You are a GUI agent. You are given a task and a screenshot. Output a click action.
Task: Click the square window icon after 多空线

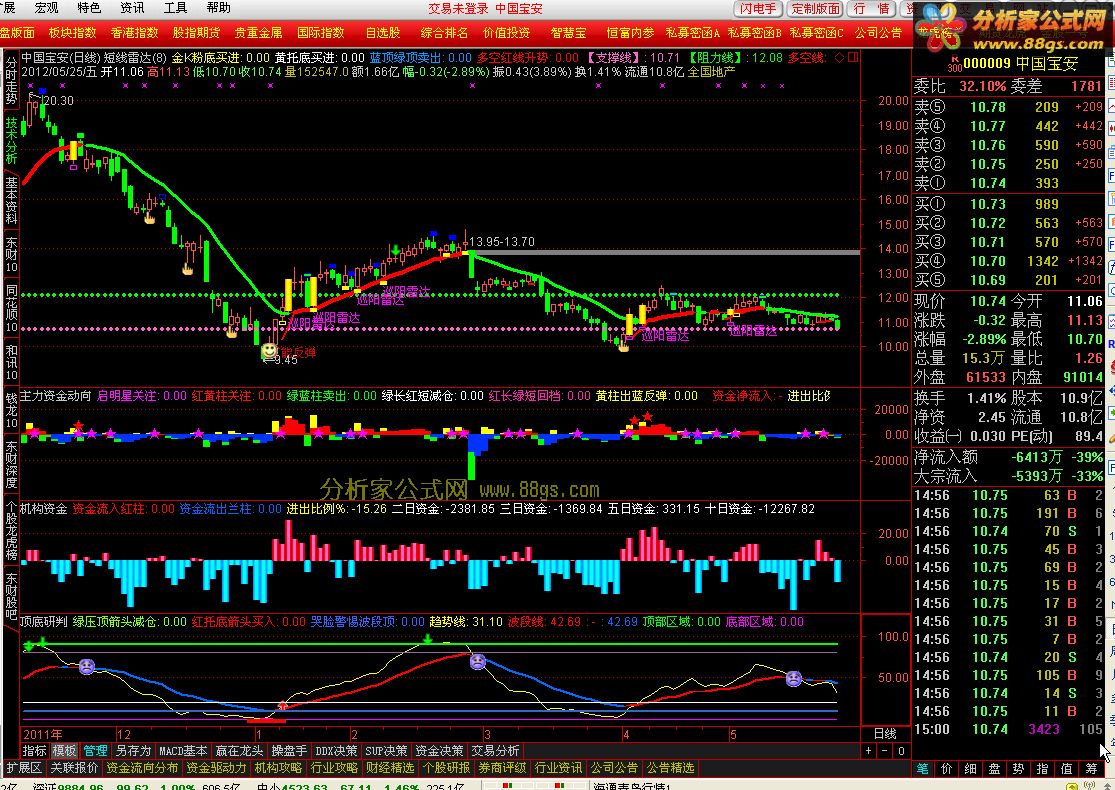[853, 58]
